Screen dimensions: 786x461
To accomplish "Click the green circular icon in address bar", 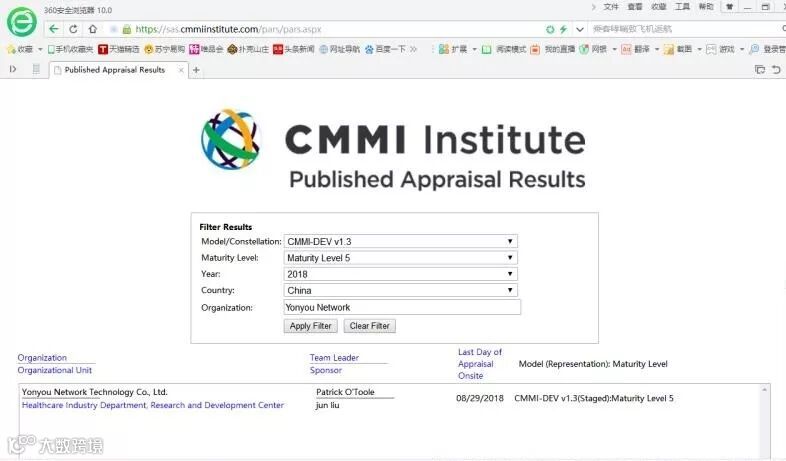I will pyautogui.click(x=550, y=30).
